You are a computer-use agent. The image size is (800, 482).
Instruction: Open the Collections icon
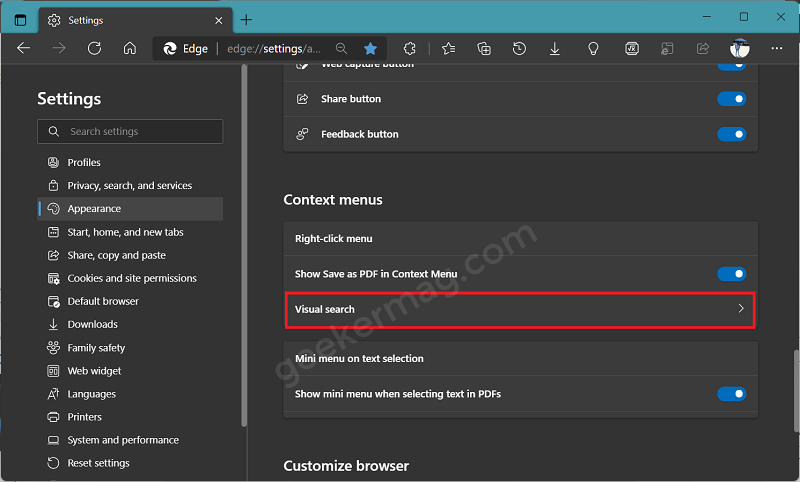tap(484, 48)
